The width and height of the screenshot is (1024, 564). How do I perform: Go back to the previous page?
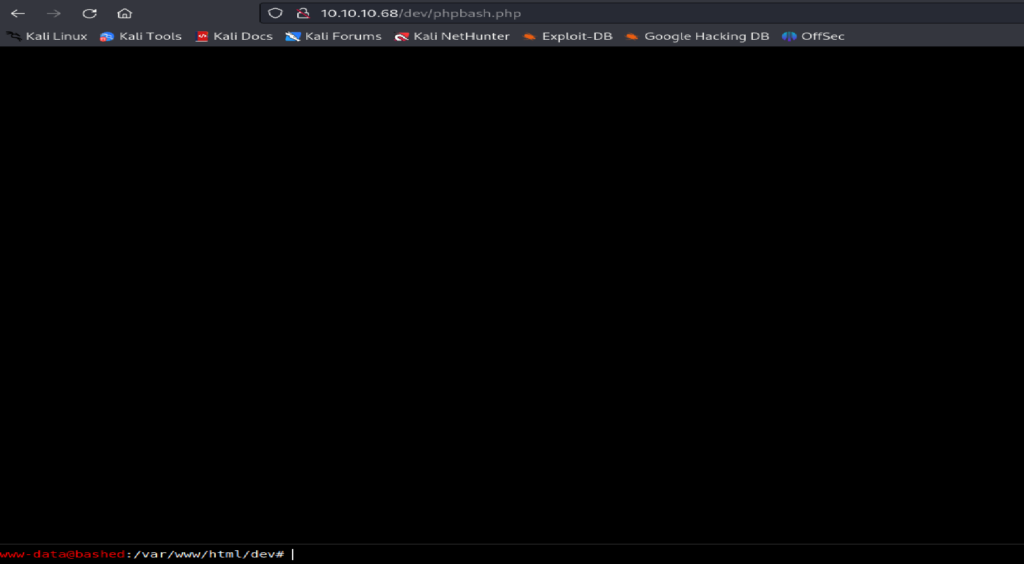[x=18, y=13]
